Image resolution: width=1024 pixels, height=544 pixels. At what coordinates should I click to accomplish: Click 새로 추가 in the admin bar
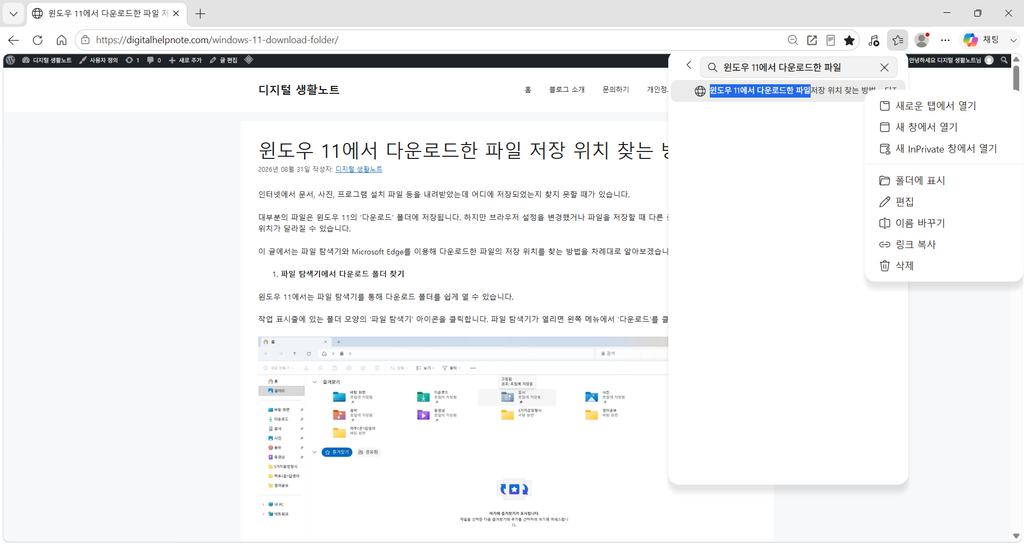[x=185, y=60]
